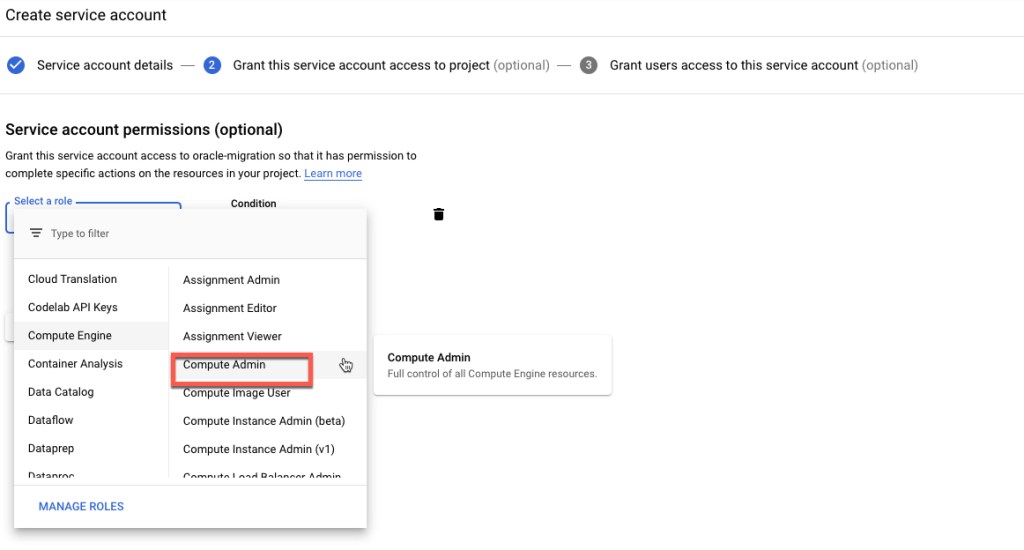Select Compute Engine service category

[70, 336]
